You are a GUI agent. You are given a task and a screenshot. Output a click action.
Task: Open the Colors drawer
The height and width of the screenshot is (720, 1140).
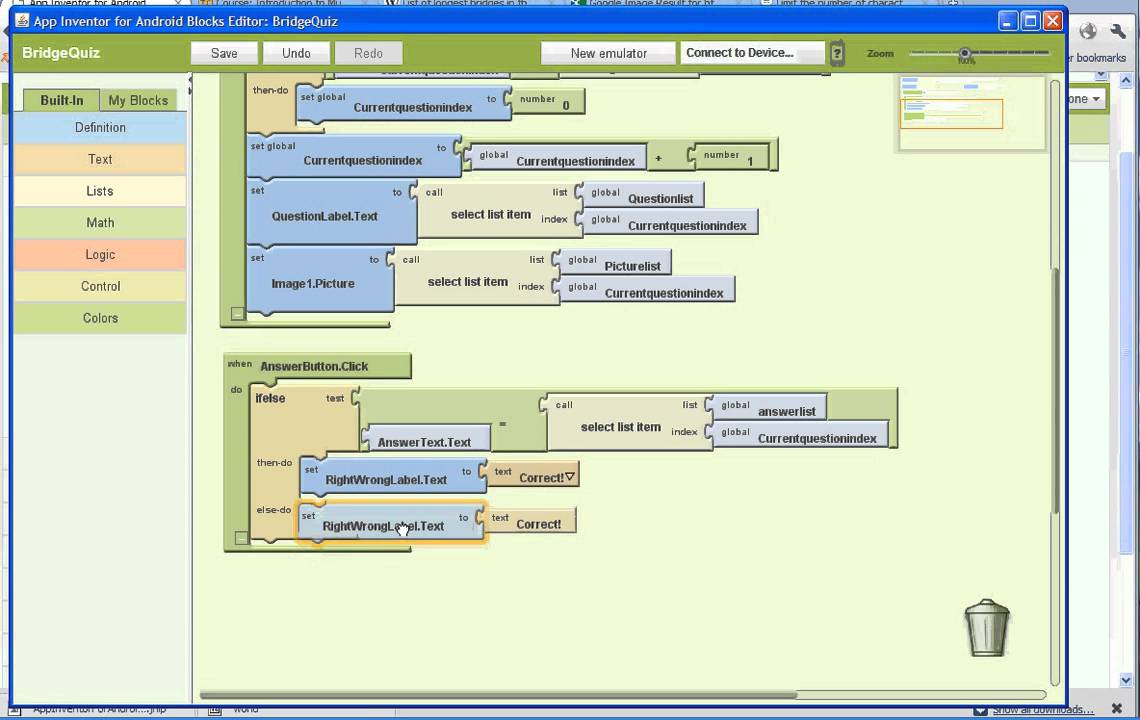point(100,318)
